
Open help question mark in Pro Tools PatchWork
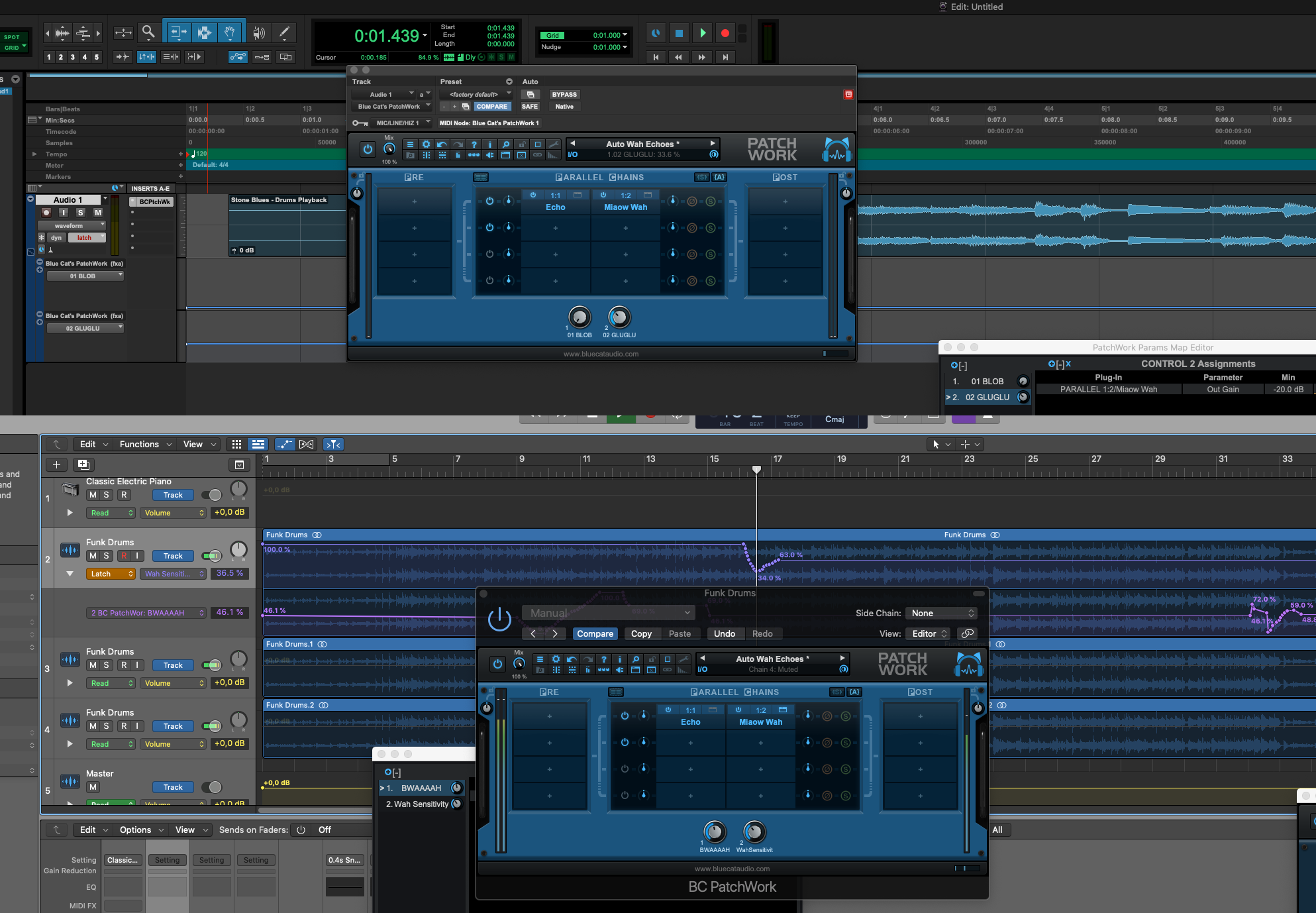474,144
